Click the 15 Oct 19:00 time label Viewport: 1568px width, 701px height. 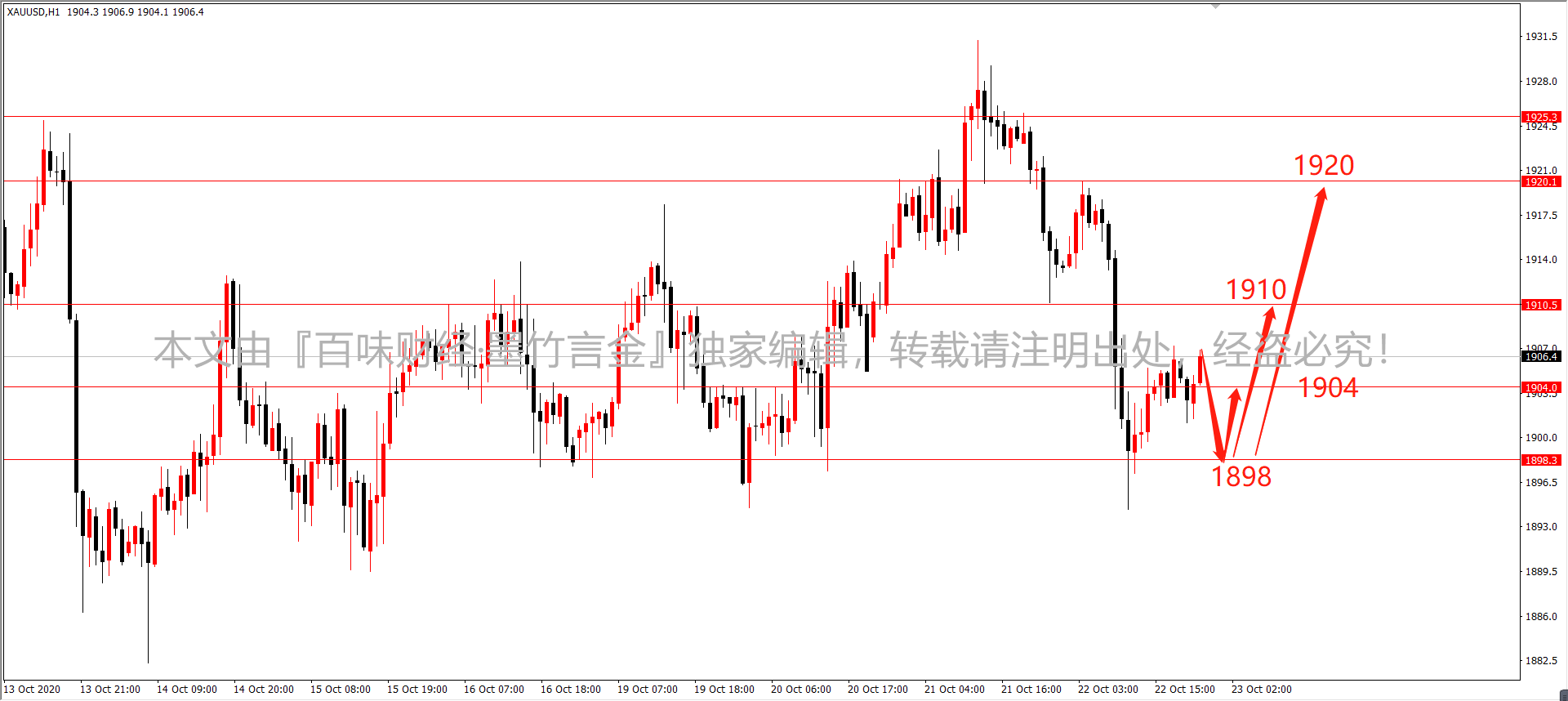417,690
